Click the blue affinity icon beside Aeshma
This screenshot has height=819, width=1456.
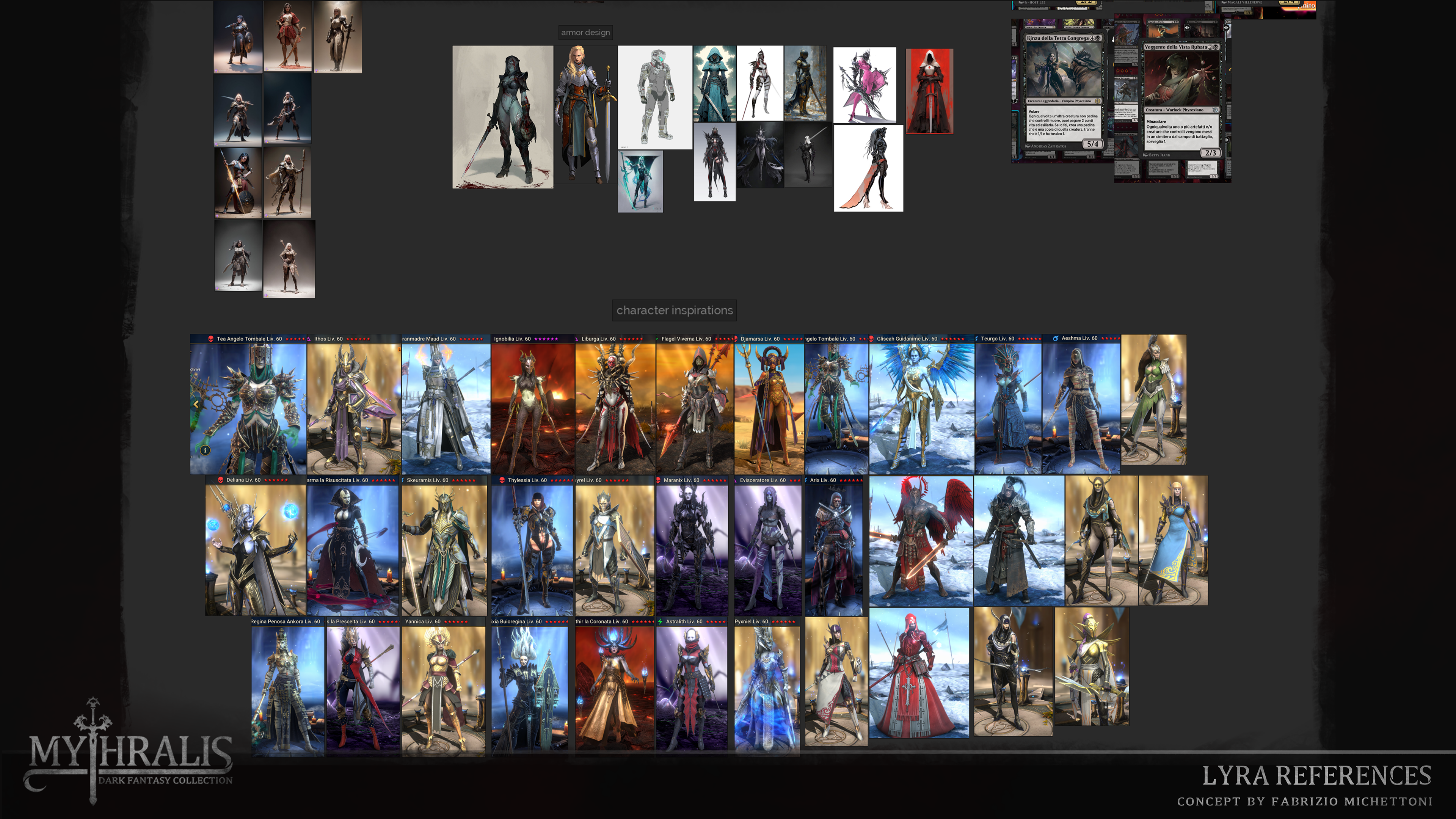click(x=1055, y=339)
